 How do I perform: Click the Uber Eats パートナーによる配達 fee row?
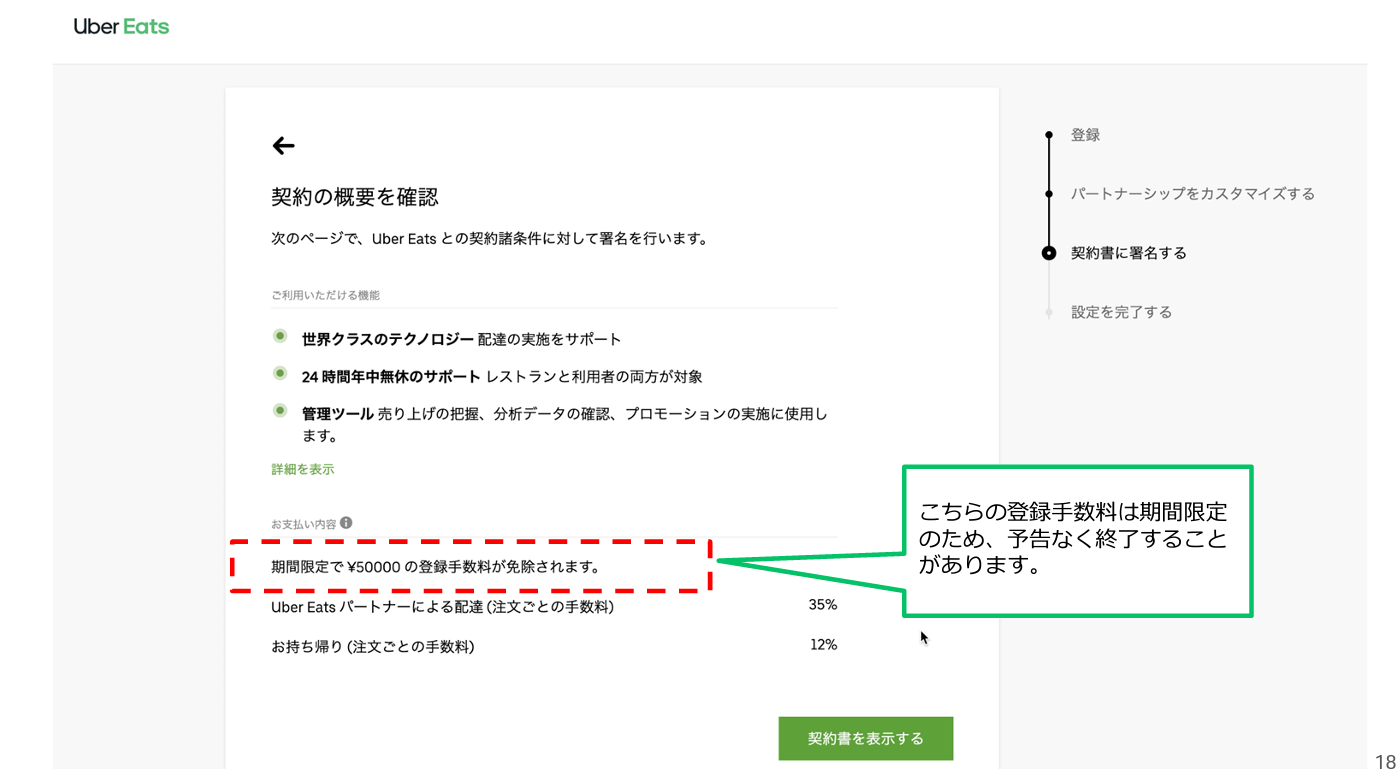click(x=554, y=606)
